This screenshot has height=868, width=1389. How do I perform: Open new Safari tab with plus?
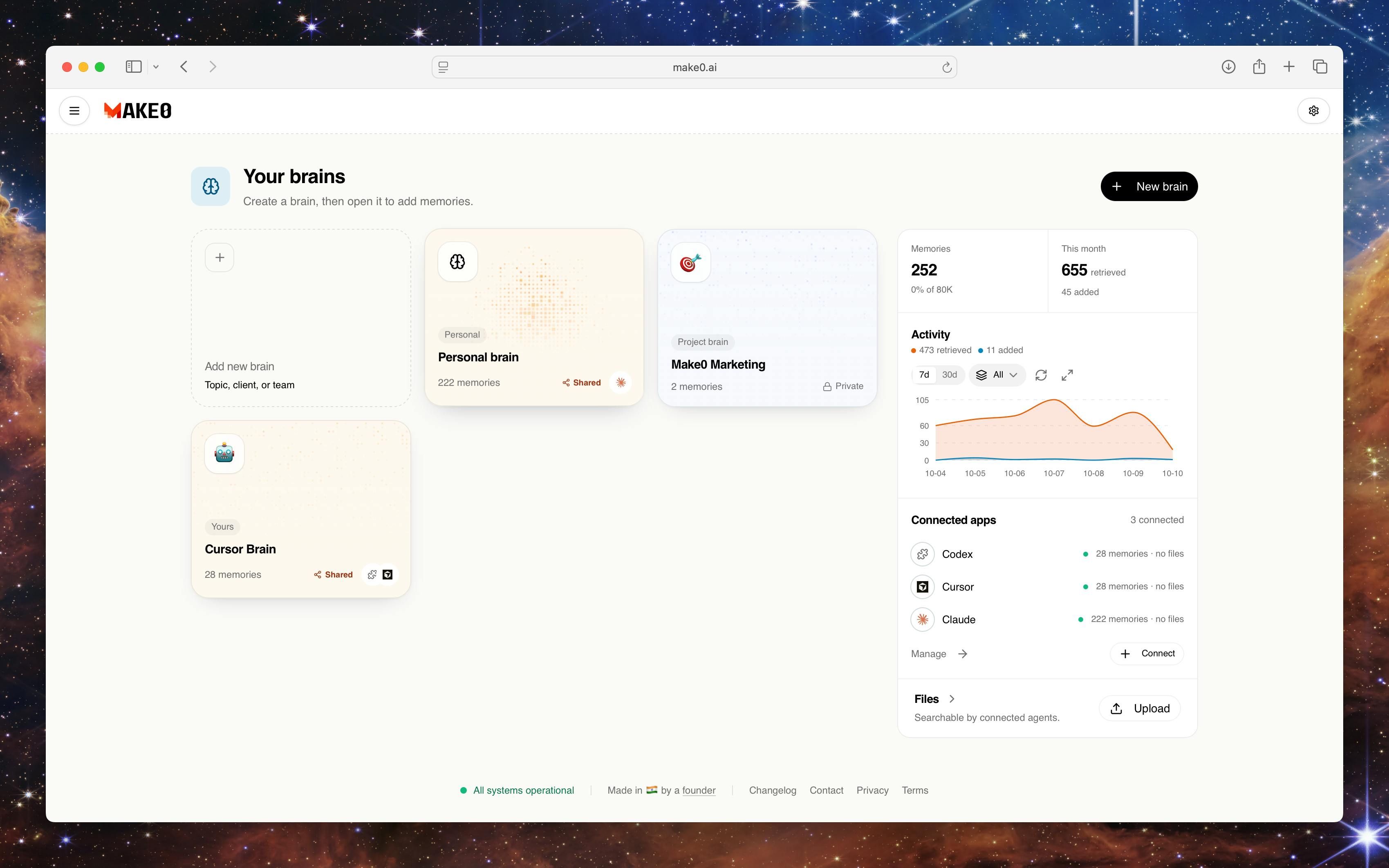(x=1289, y=67)
